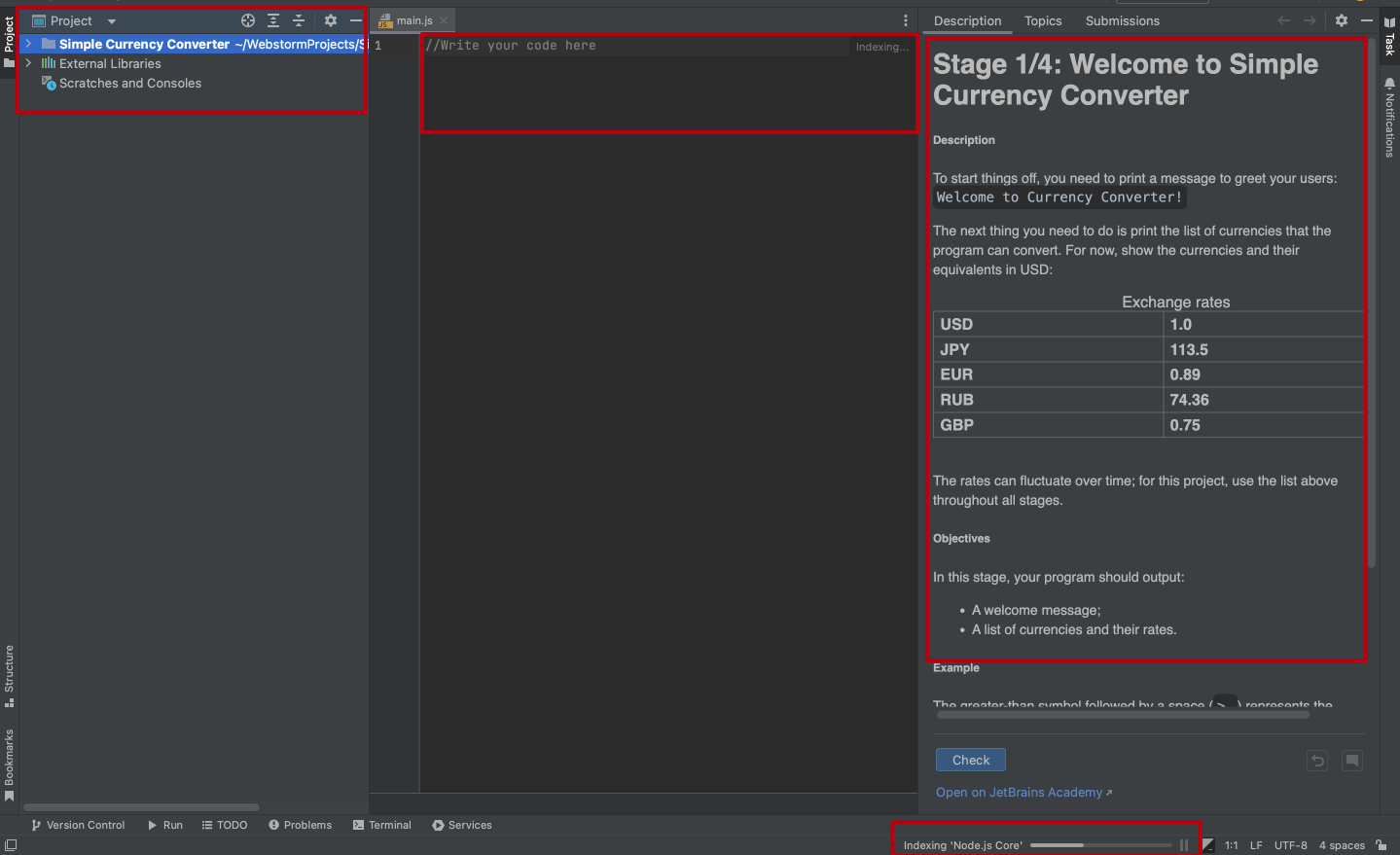
Task: Click the reset task undo icon
Action: 1317,761
